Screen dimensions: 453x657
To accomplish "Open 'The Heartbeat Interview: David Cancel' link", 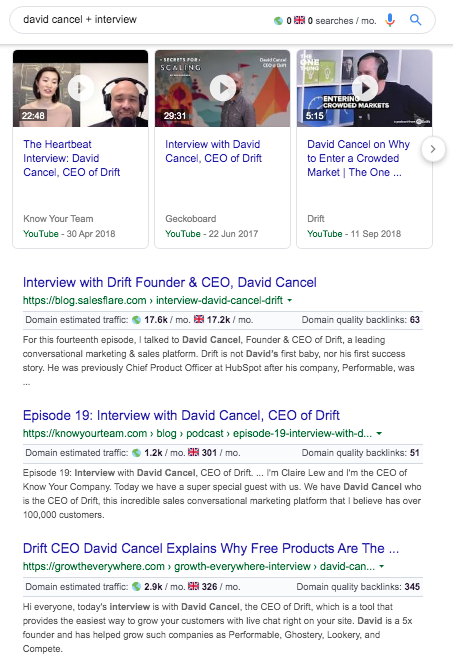I will 72,158.
